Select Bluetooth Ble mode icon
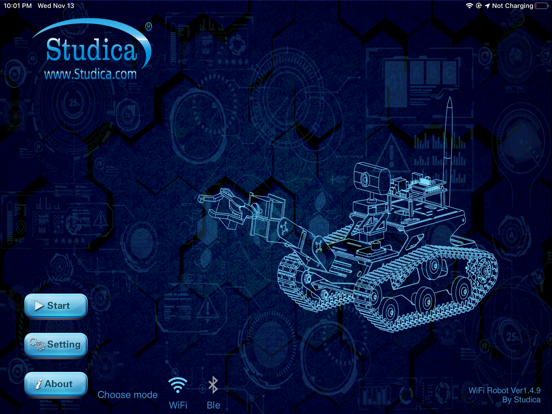 213,385
